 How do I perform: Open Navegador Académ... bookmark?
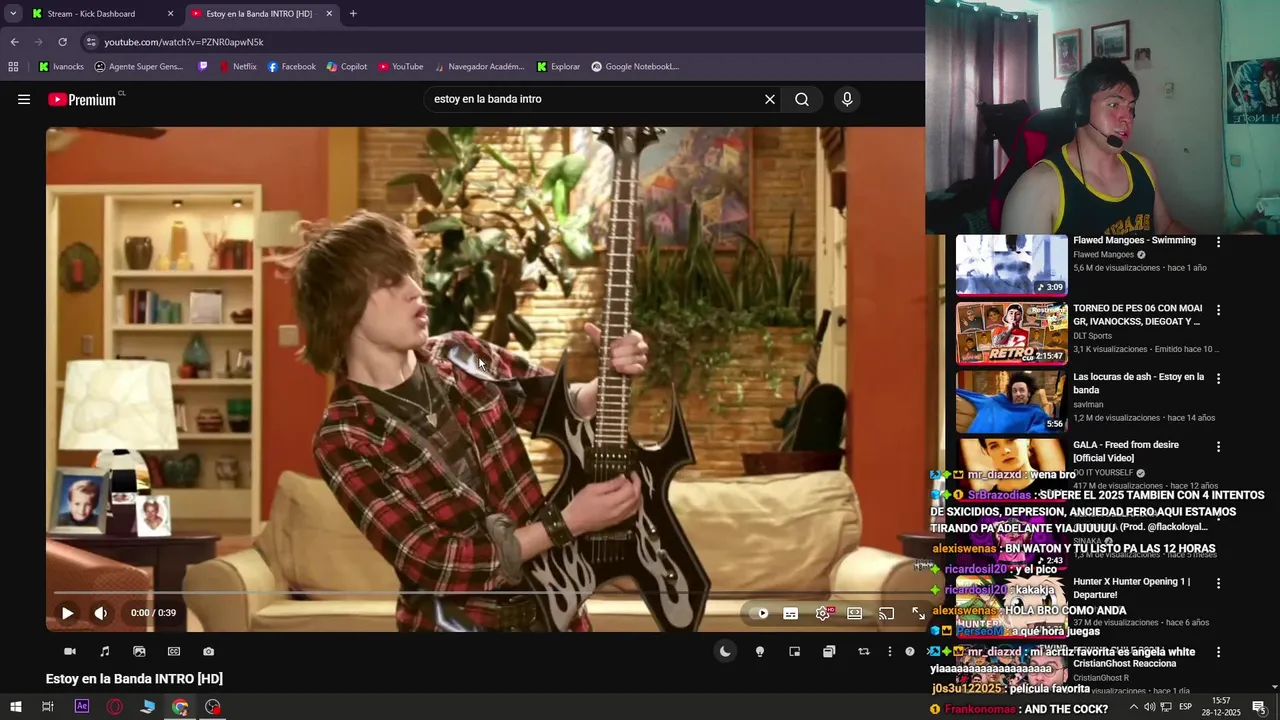pyautogui.click(x=478, y=67)
